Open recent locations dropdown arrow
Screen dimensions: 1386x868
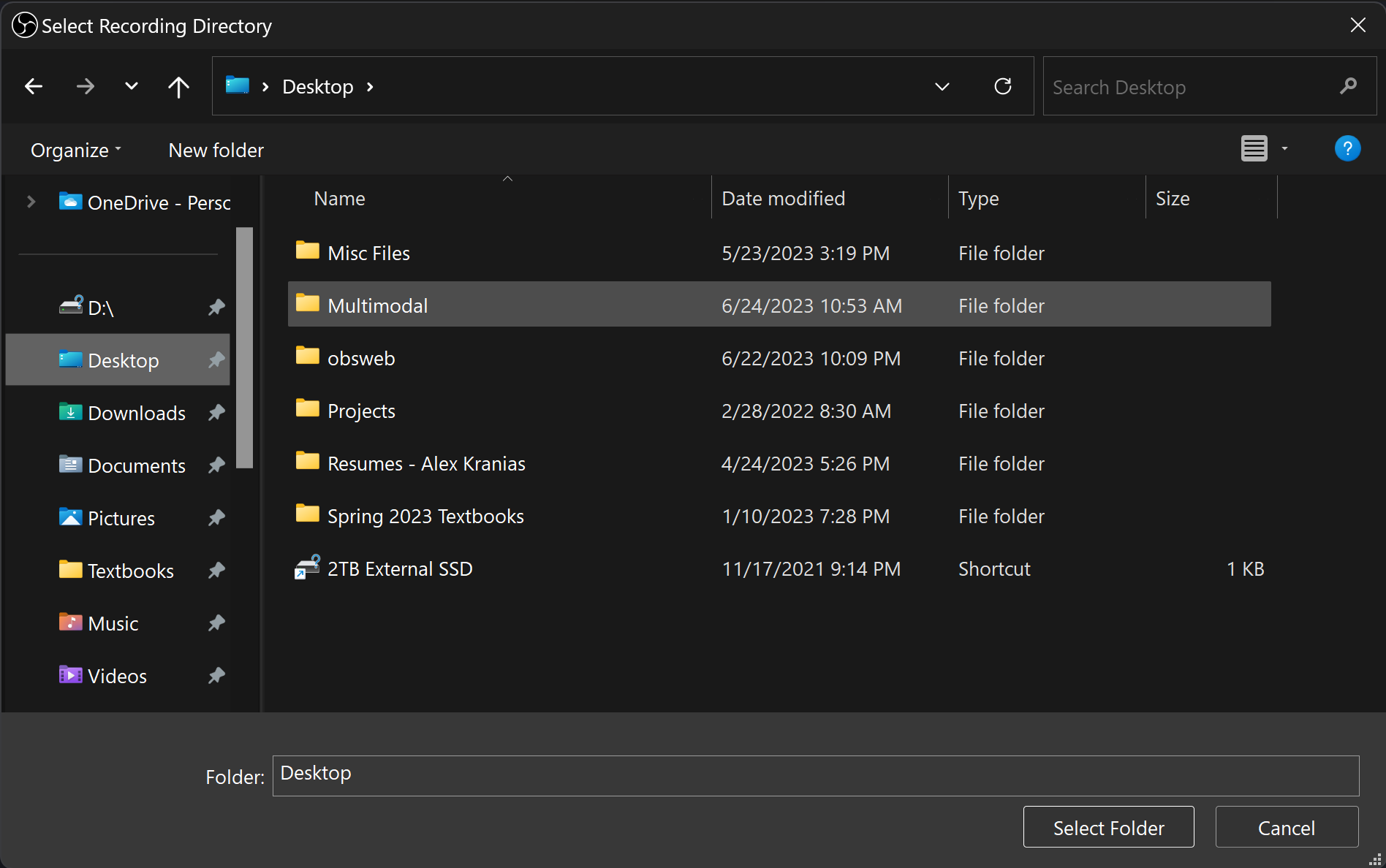[x=132, y=87]
